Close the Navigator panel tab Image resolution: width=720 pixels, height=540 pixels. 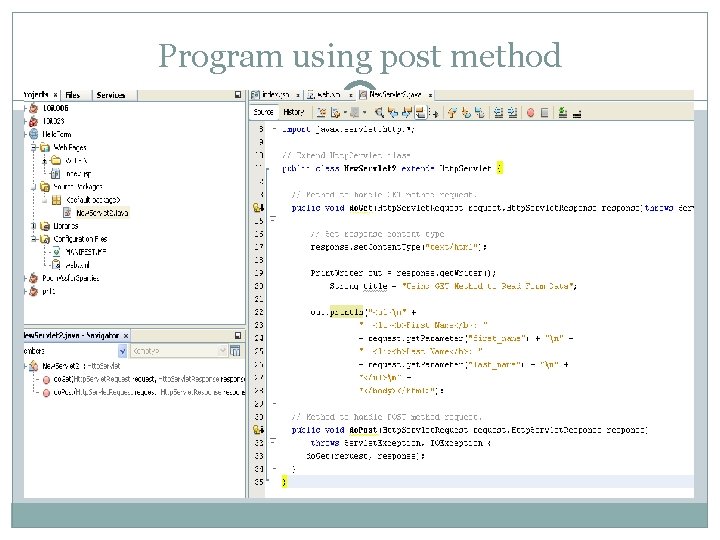[126, 336]
